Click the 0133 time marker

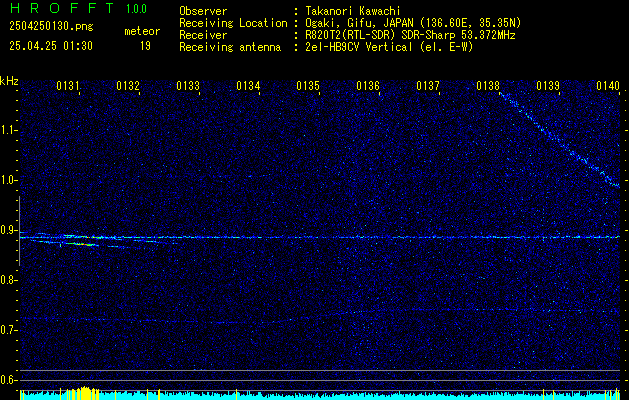click(x=188, y=86)
